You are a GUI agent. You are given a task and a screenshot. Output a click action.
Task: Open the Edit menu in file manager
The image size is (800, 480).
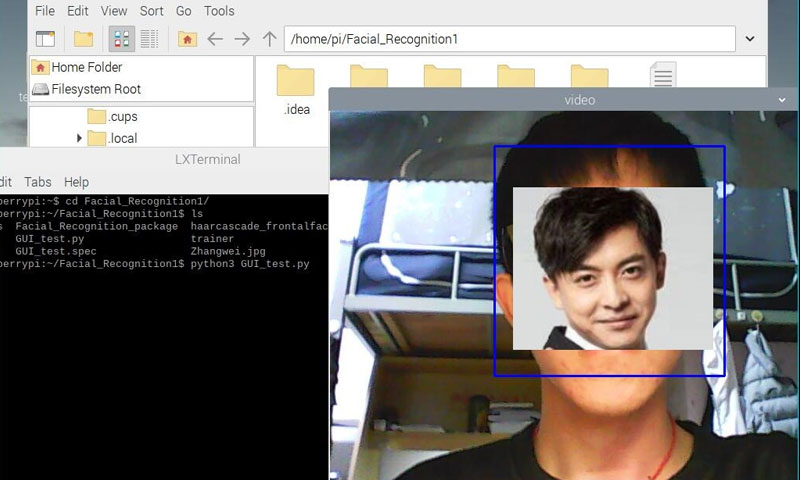tap(78, 11)
